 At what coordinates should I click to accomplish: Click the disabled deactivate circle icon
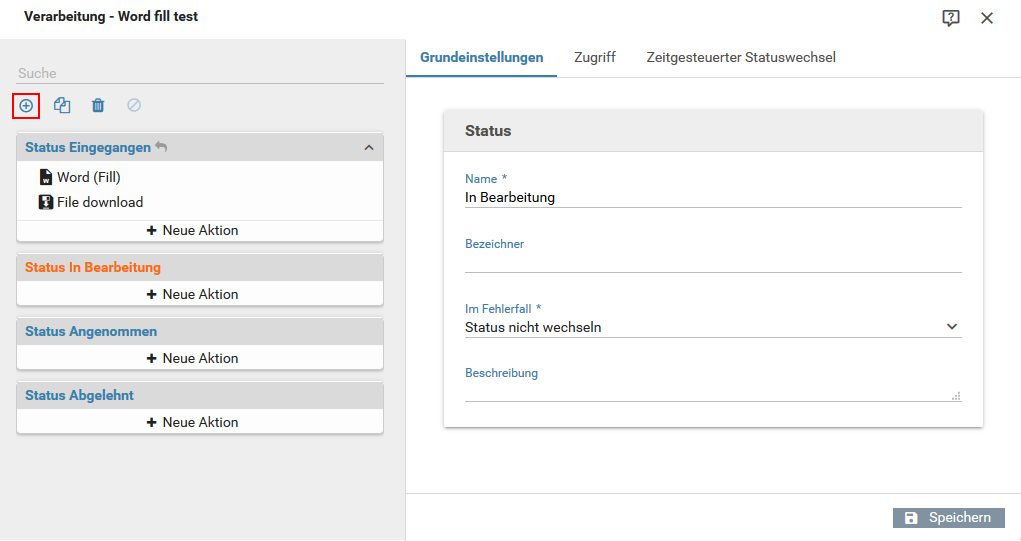pyautogui.click(x=133, y=105)
